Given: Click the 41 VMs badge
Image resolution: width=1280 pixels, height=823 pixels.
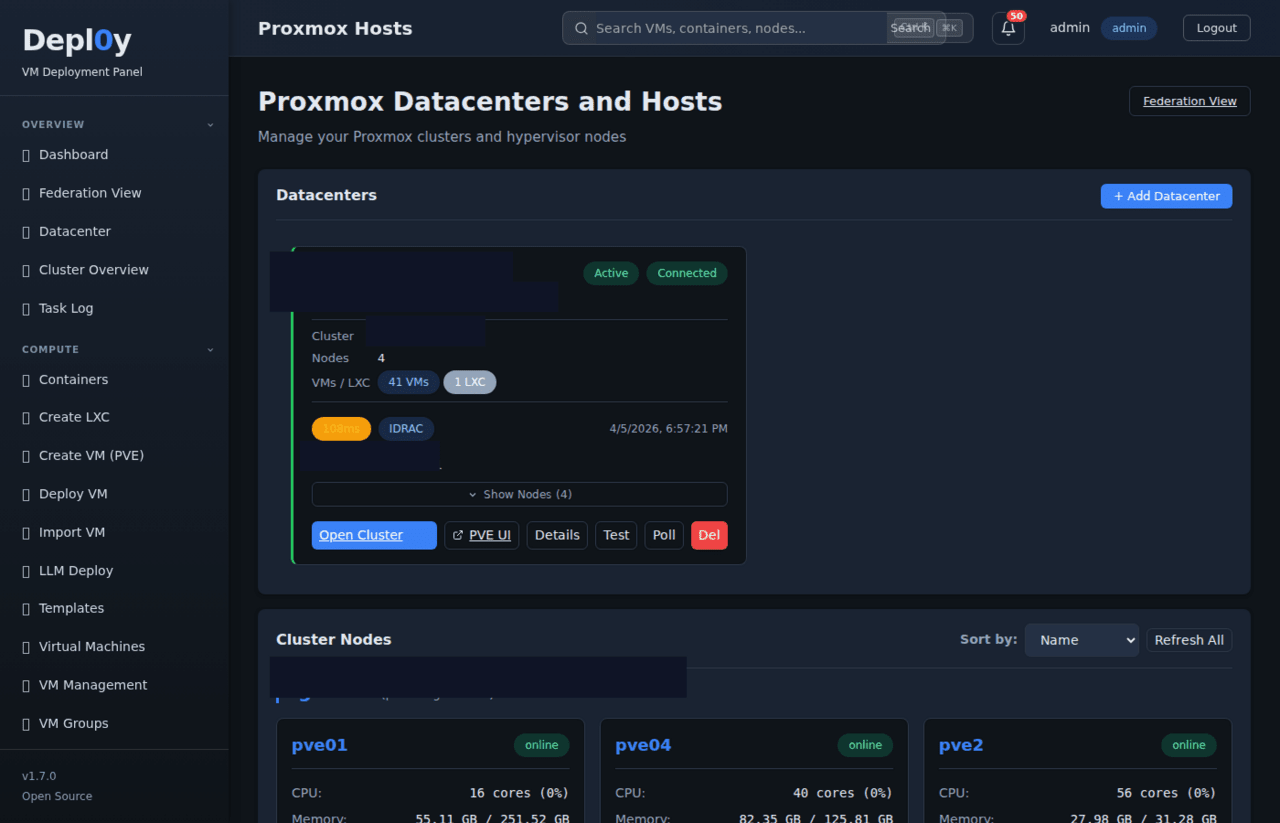Looking at the screenshot, I should point(408,382).
